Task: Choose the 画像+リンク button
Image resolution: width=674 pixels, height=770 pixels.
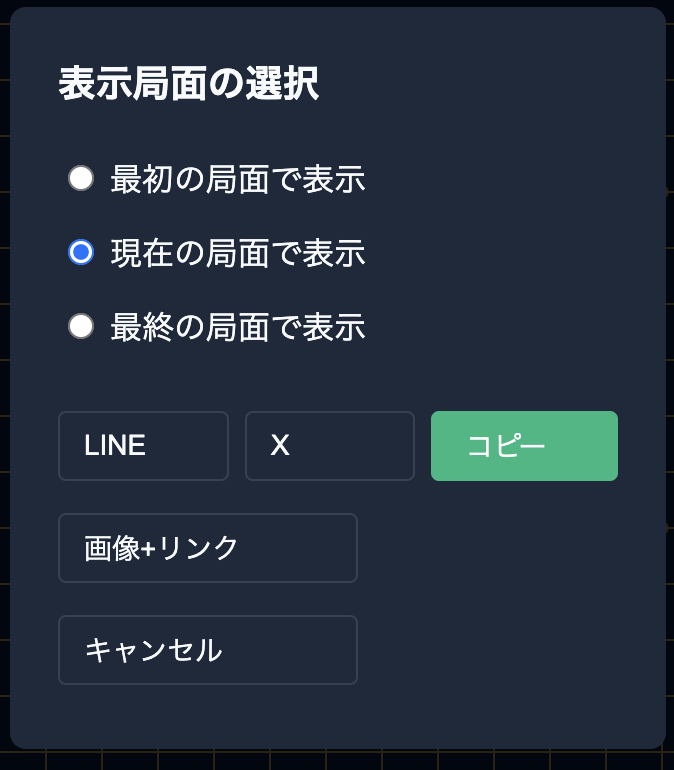Action: coord(208,548)
